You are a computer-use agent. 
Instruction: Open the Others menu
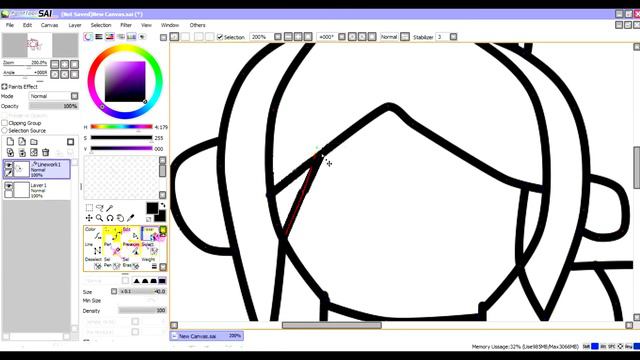click(x=198, y=25)
